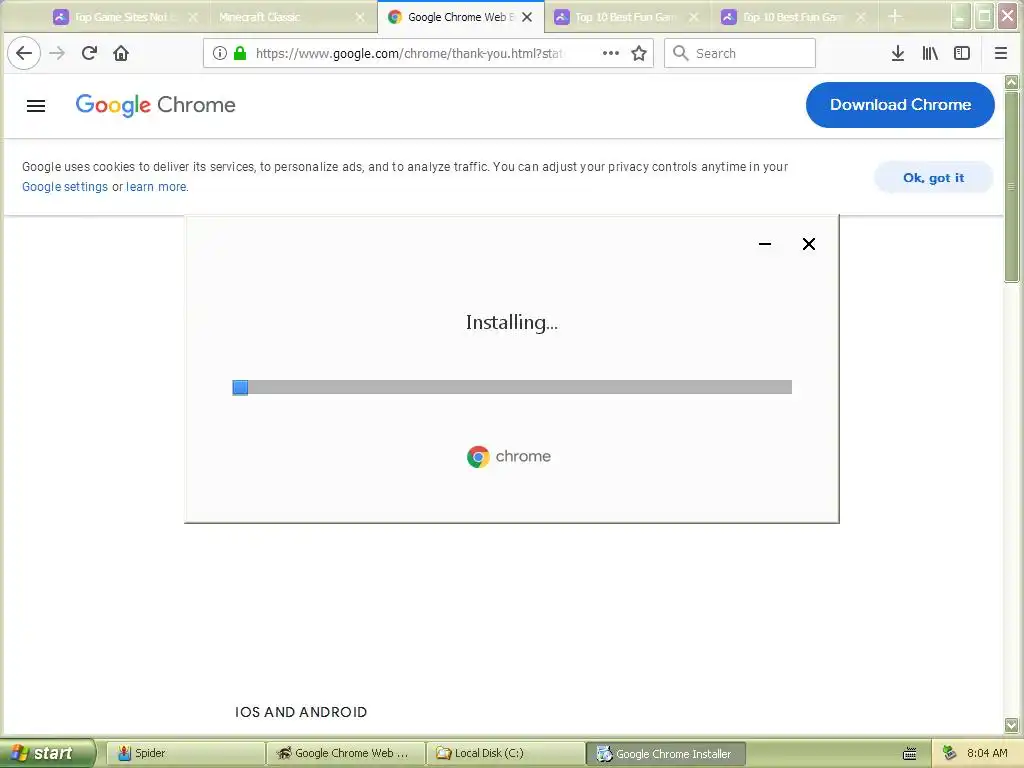The height and width of the screenshot is (768, 1024).
Task: Select Google Chrome Installer taskbar item
Action: click(x=665, y=754)
